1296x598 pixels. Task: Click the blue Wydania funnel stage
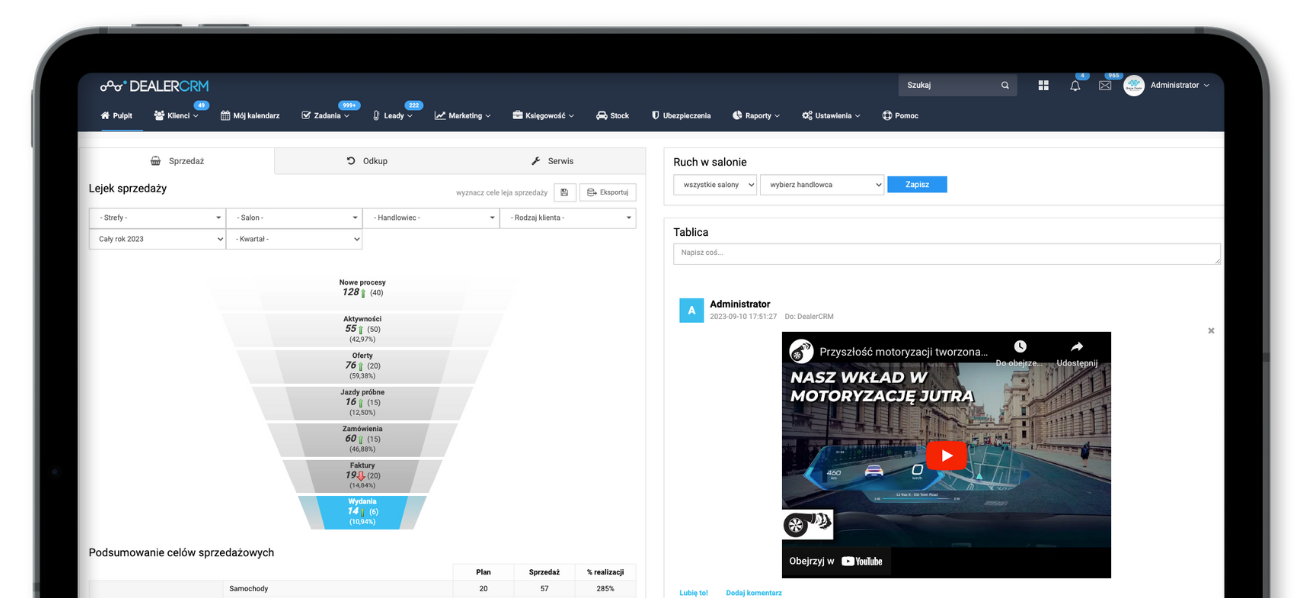pos(362,511)
